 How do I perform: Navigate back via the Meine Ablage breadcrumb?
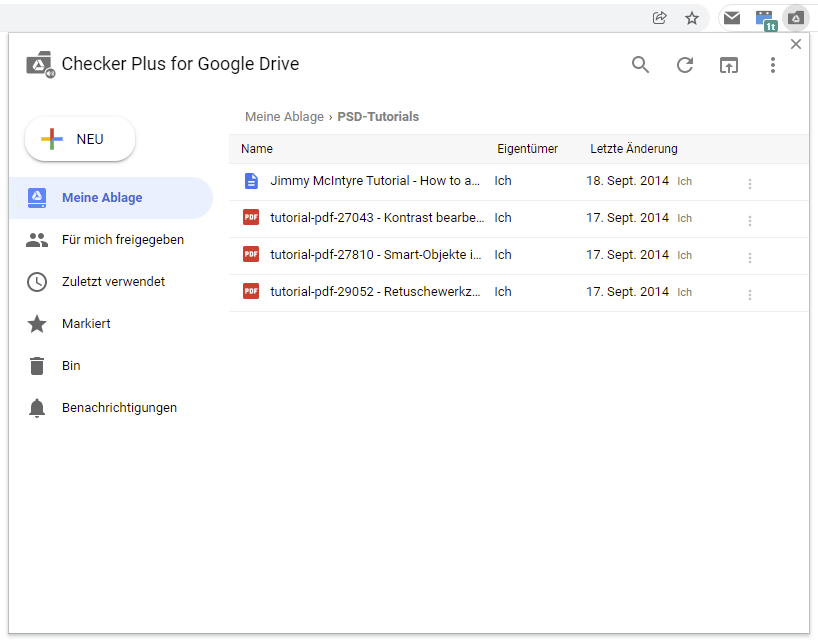click(x=284, y=116)
